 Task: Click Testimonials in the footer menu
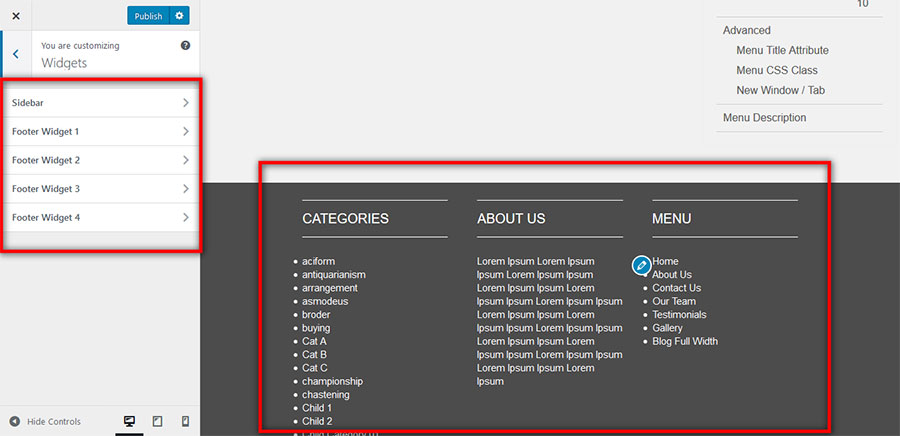tap(679, 315)
